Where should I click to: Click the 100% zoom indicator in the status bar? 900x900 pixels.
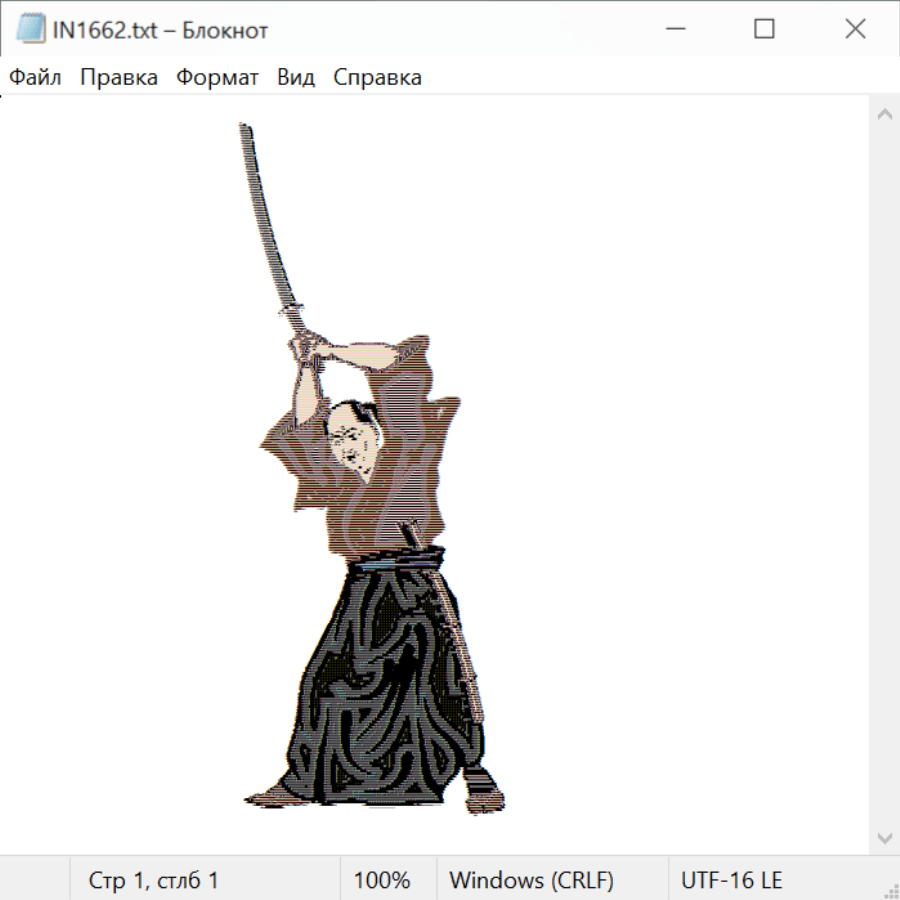click(x=382, y=881)
